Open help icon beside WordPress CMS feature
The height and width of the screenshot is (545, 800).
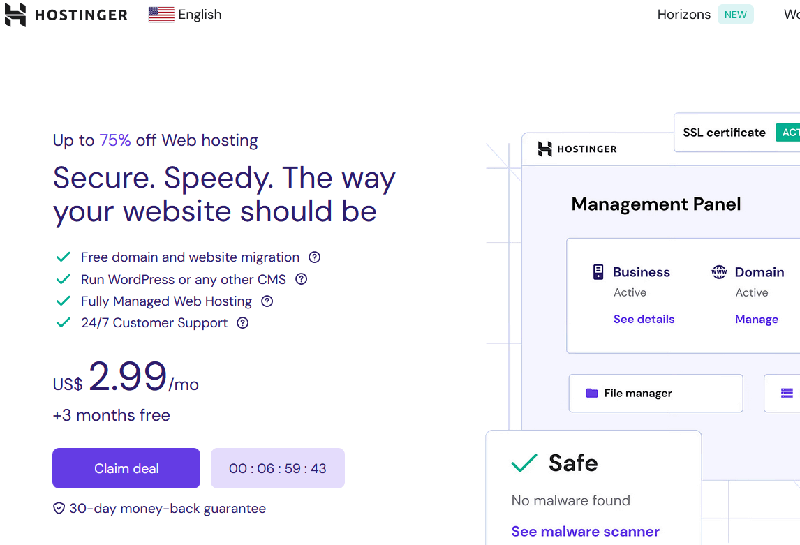(302, 279)
